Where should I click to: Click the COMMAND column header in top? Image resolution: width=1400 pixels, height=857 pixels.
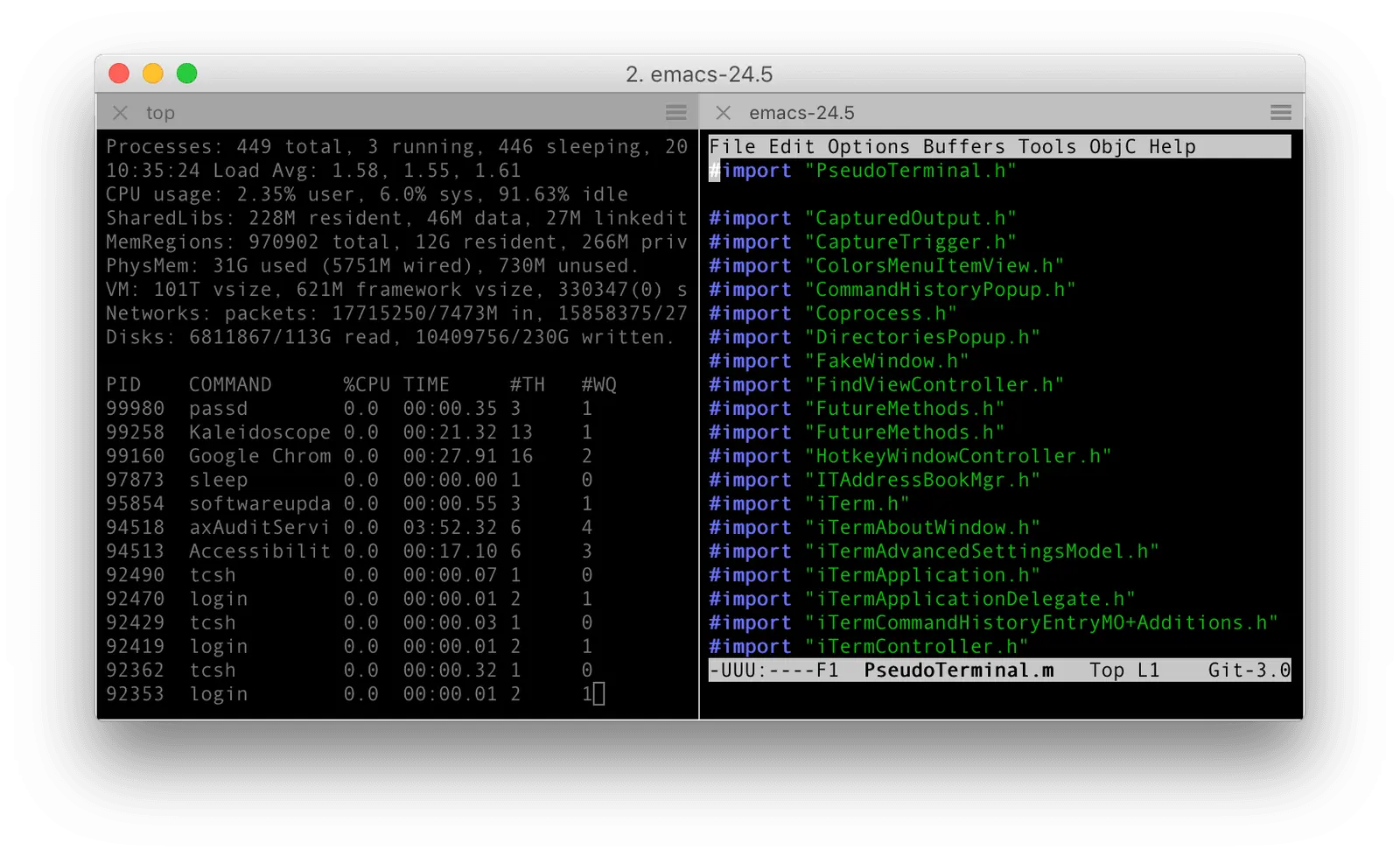230,385
